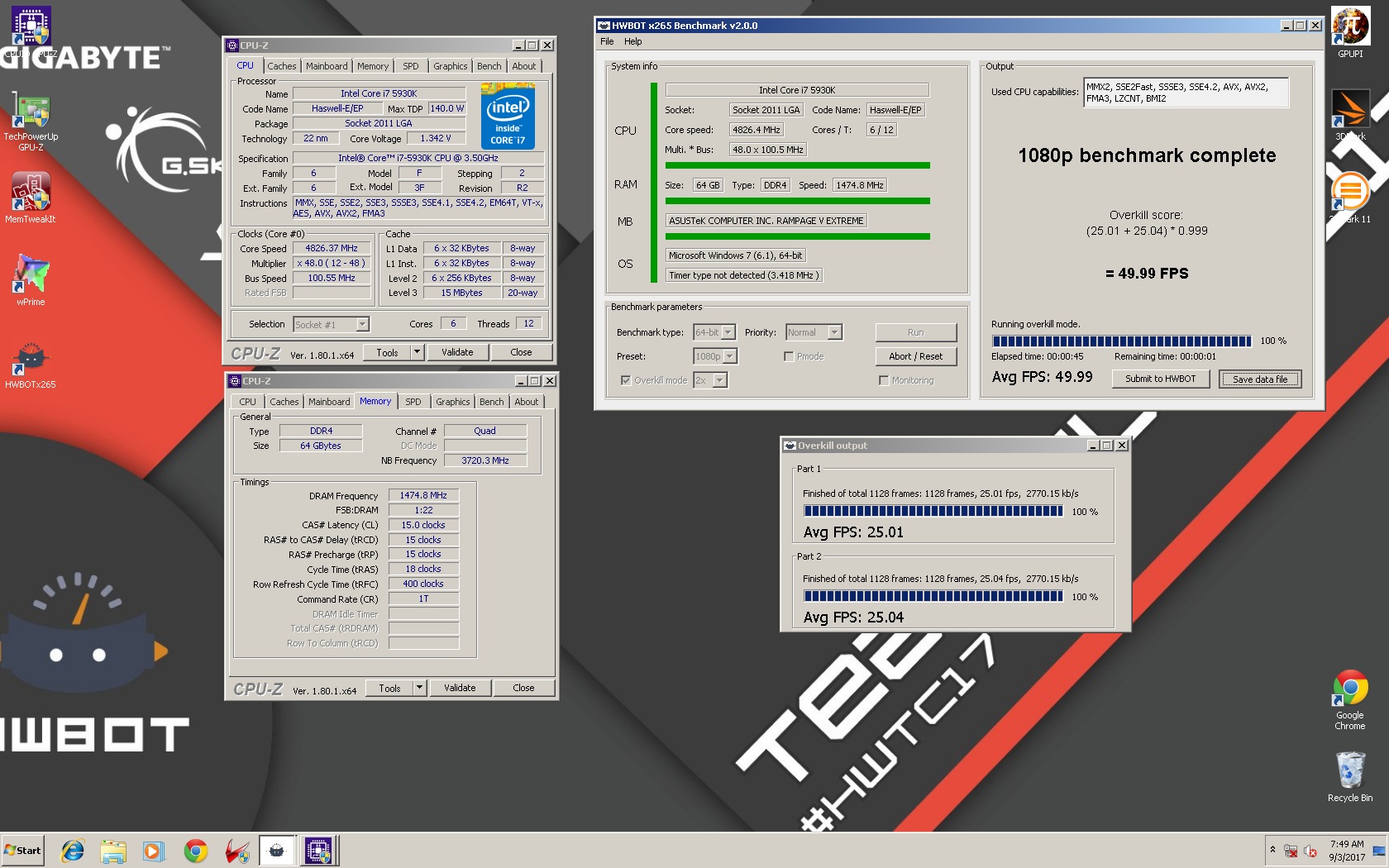Open Windows Media Player in taskbar
Screen dimensions: 1389x868
[154, 850]
